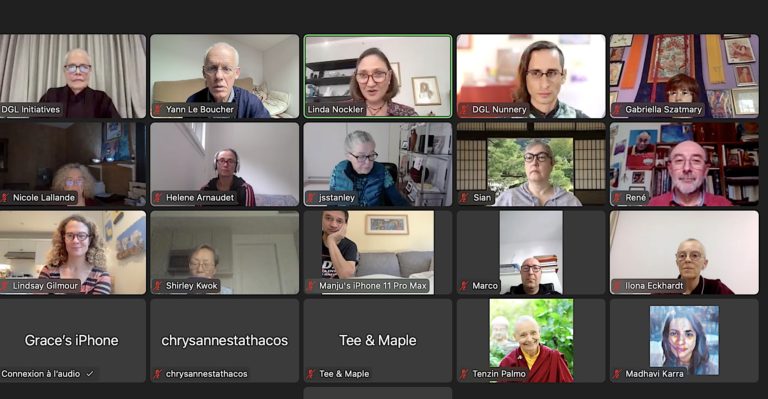The width and height of the screenshot is (768, 399).
Task: Click the Ilona Eckhardt video tile
Action: (x=684, y=253)
